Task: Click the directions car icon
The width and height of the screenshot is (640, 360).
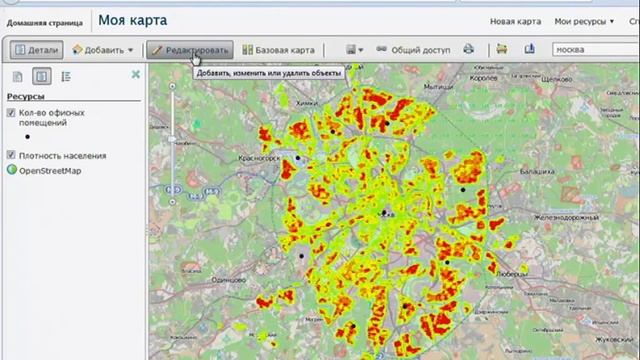Action: coord(502,49)
